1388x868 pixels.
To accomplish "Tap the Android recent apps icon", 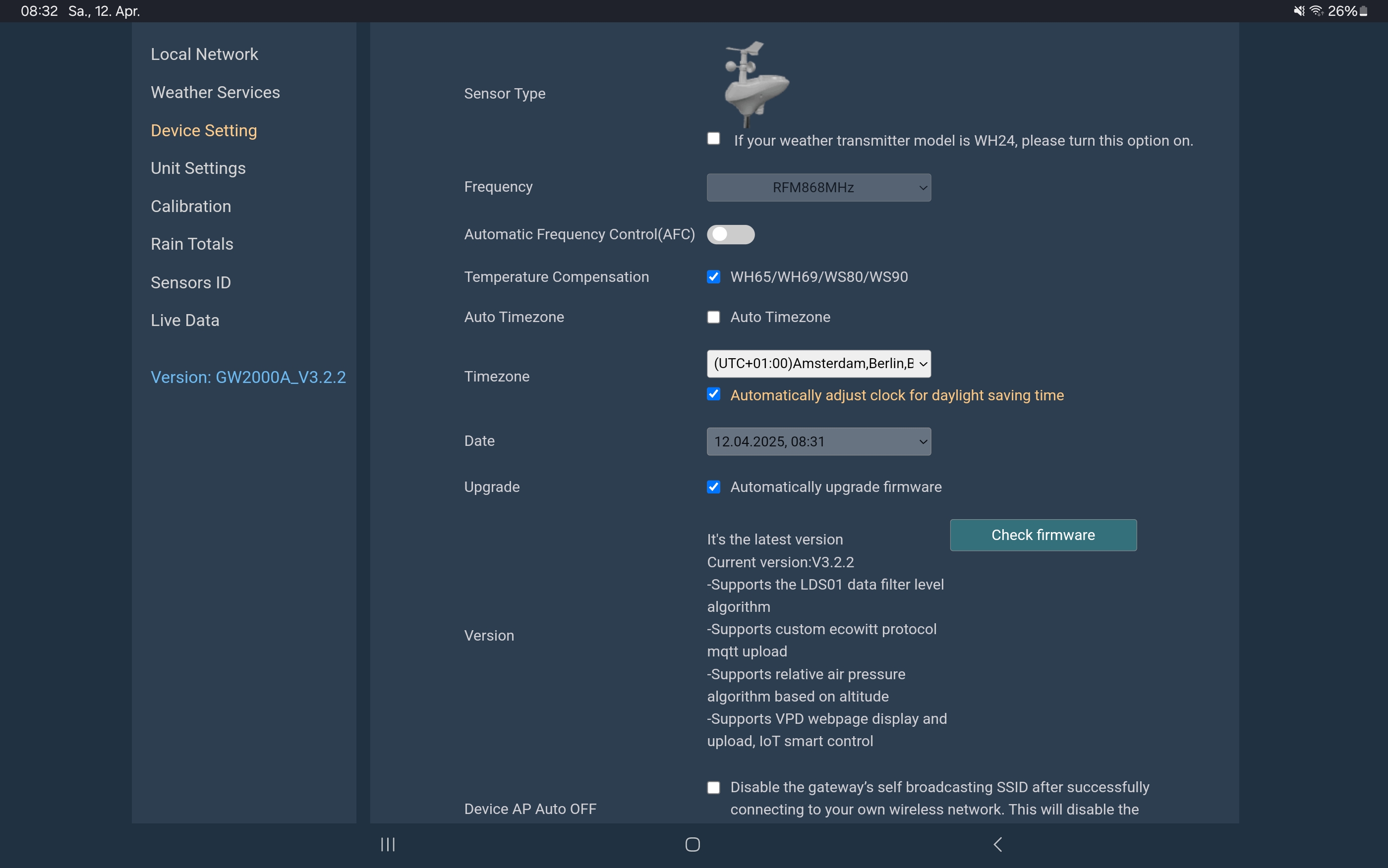I will 388,844.
